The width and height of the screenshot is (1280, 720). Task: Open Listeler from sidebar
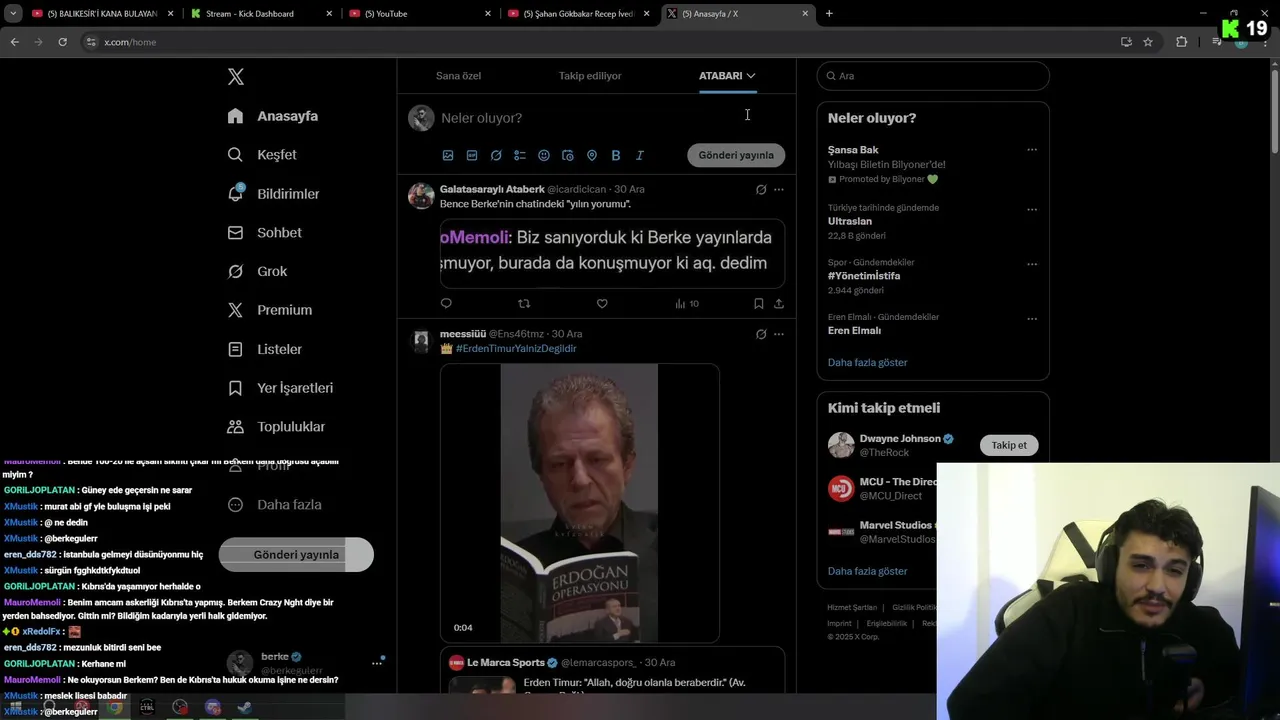point(264,349)
